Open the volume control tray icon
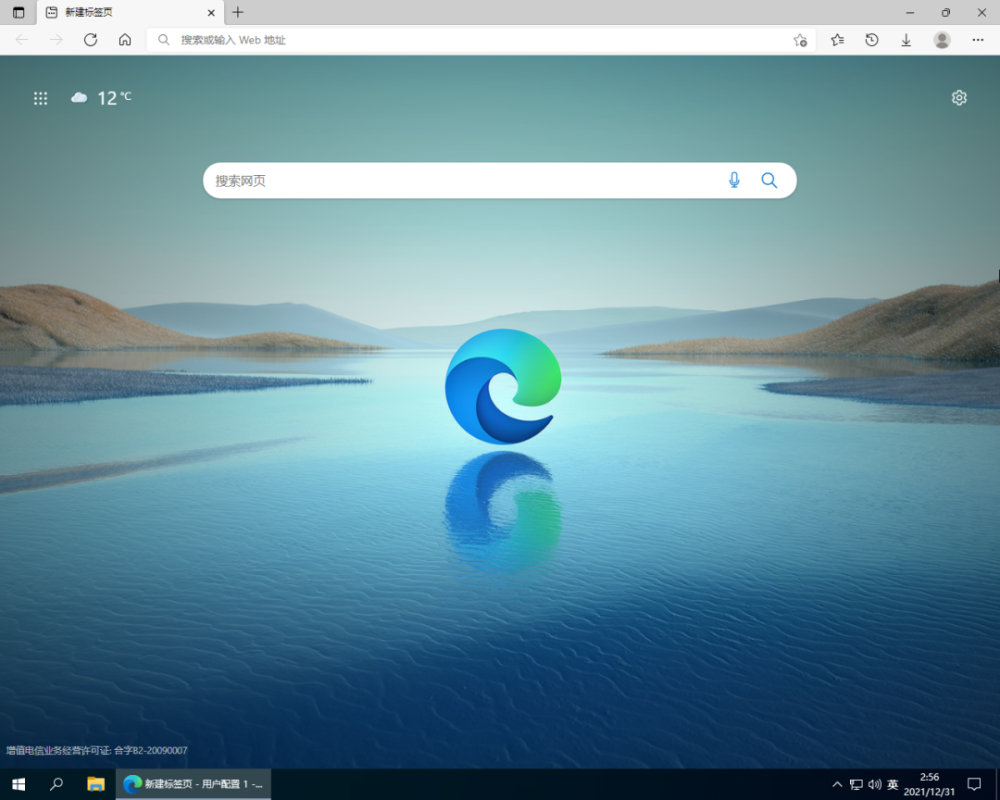This screenshot has height=800, width=1000. 874,784
